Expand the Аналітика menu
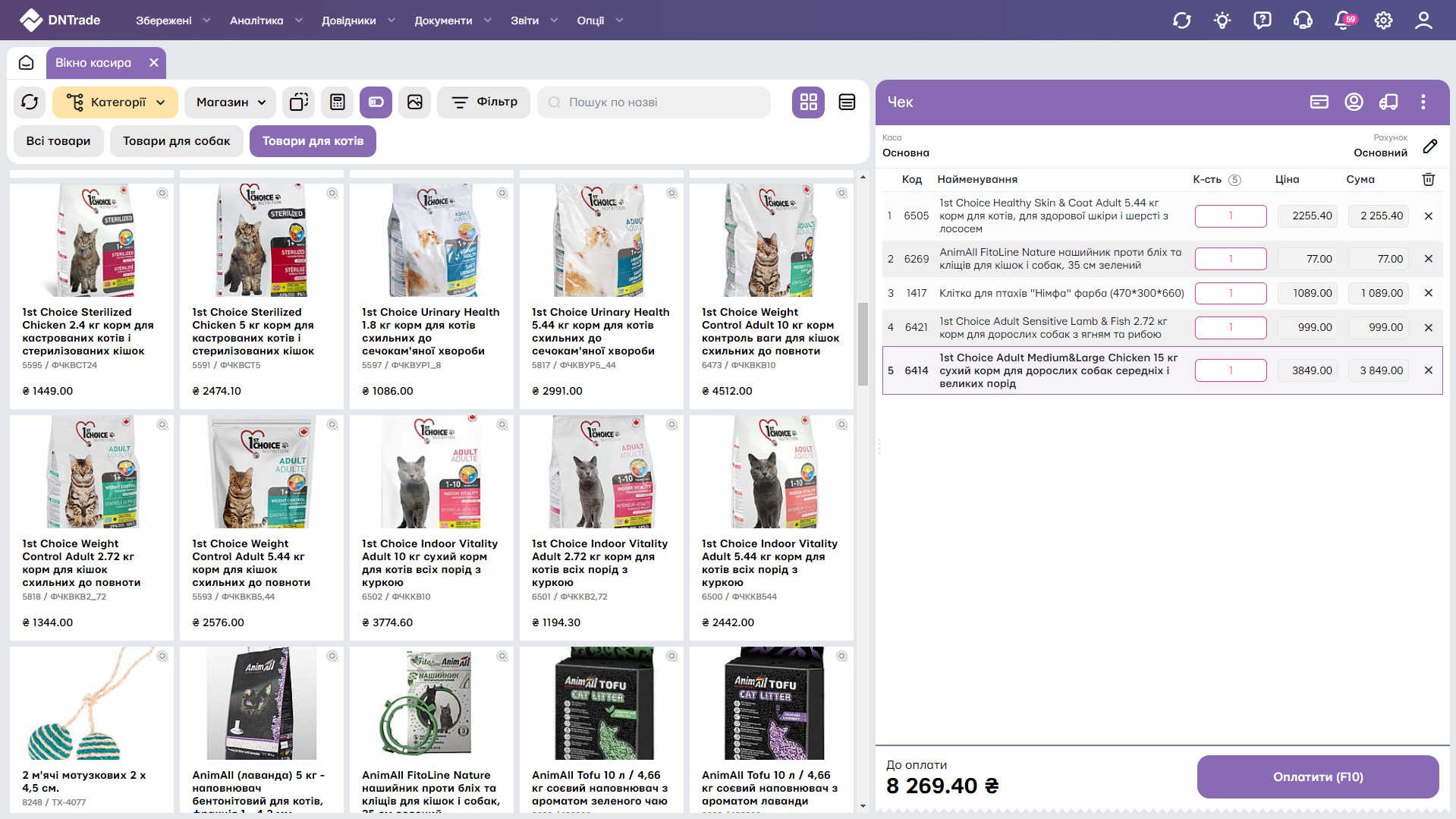 [x=266, y=20]
